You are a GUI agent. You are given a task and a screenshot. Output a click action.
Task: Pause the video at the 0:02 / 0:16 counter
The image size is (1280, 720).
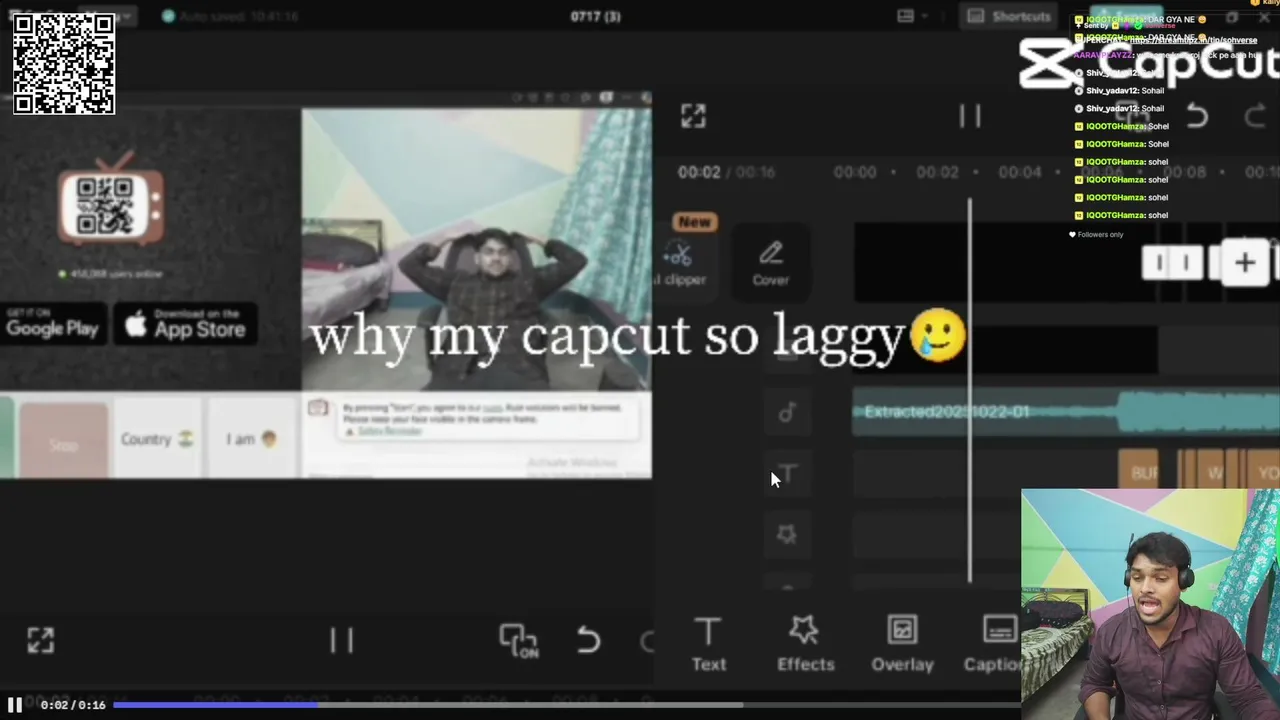[15, 705]
